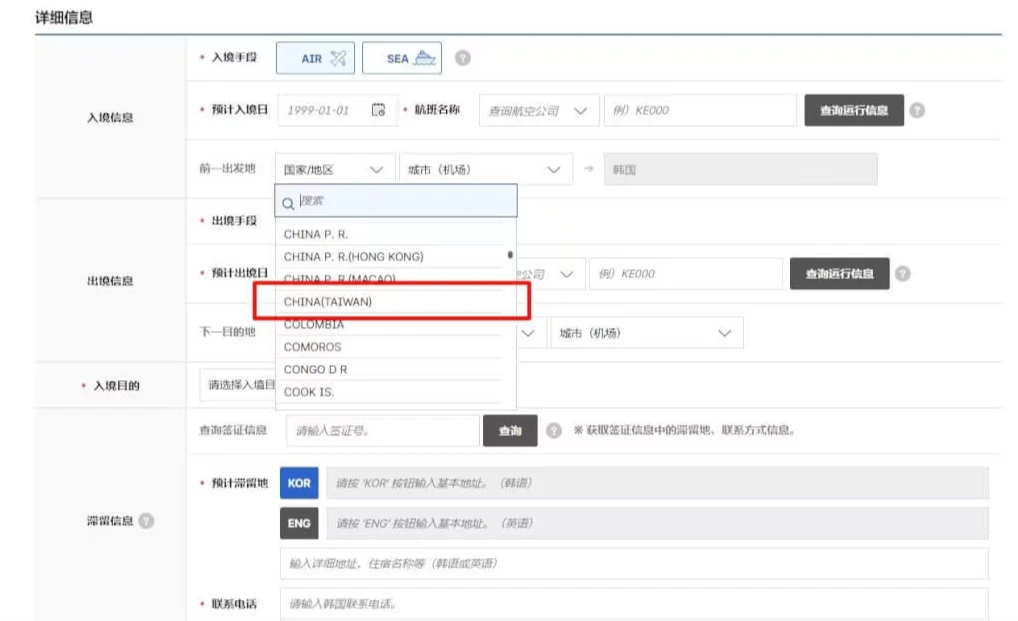Screen dimensions: 1018x621
Task: Toggle KOR to enter Korean-language address
Action: coord(297,482)
